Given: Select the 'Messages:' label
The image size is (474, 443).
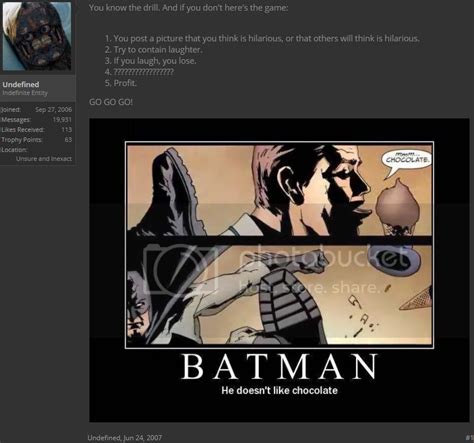Looking at the screenshot, I should [16, 119].
